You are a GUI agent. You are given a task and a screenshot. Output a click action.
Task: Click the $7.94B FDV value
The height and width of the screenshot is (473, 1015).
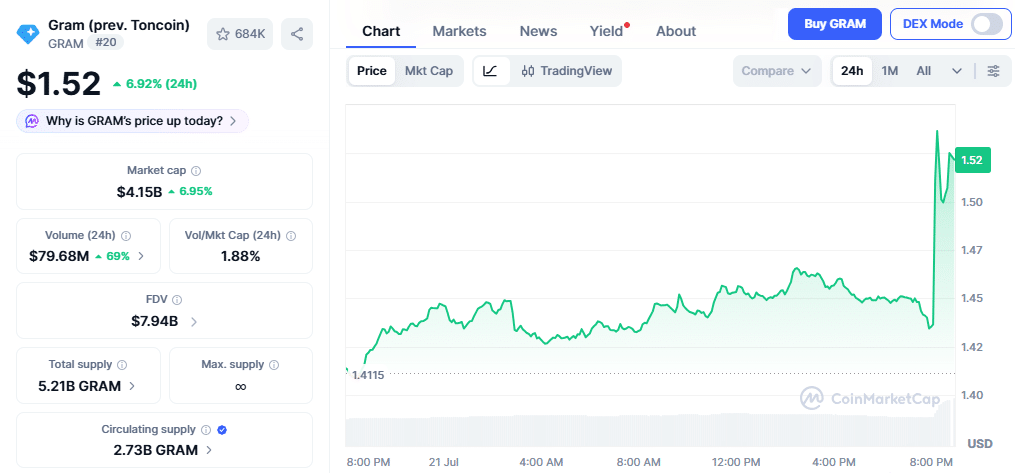click(x=155, y=321)
